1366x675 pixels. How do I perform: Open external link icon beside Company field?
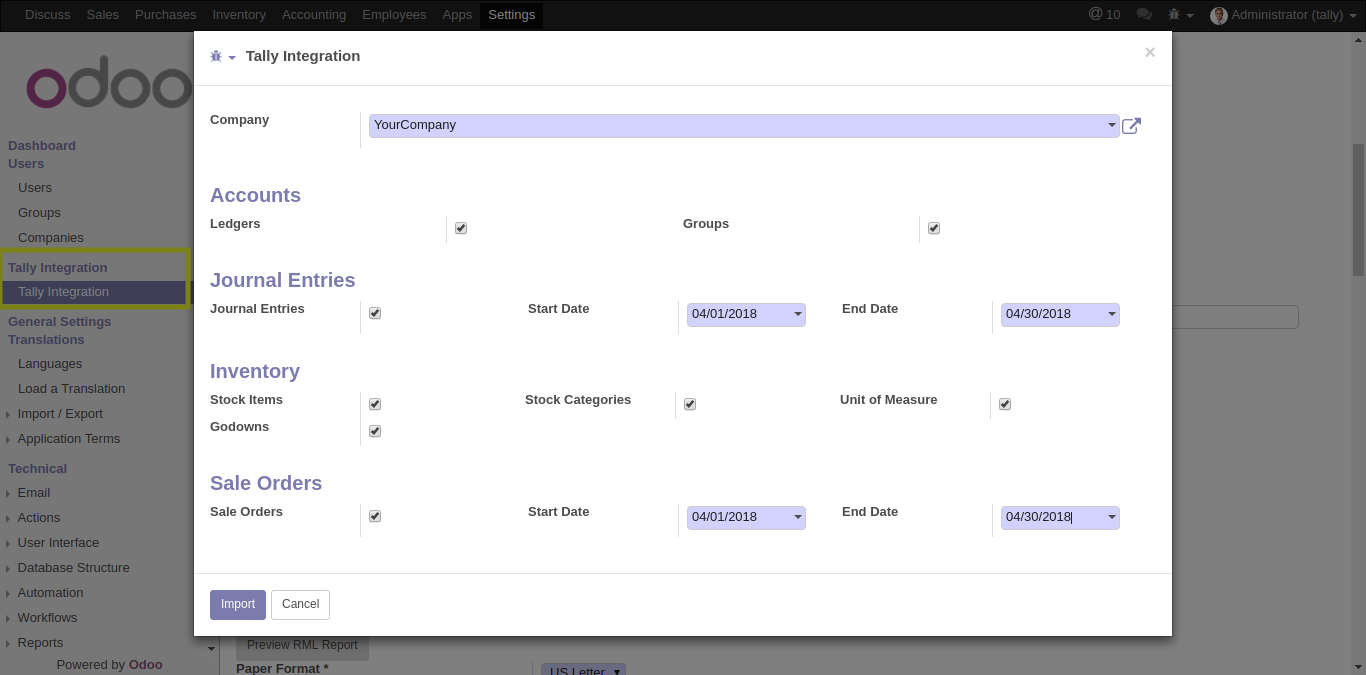(x=1131, y=126)
